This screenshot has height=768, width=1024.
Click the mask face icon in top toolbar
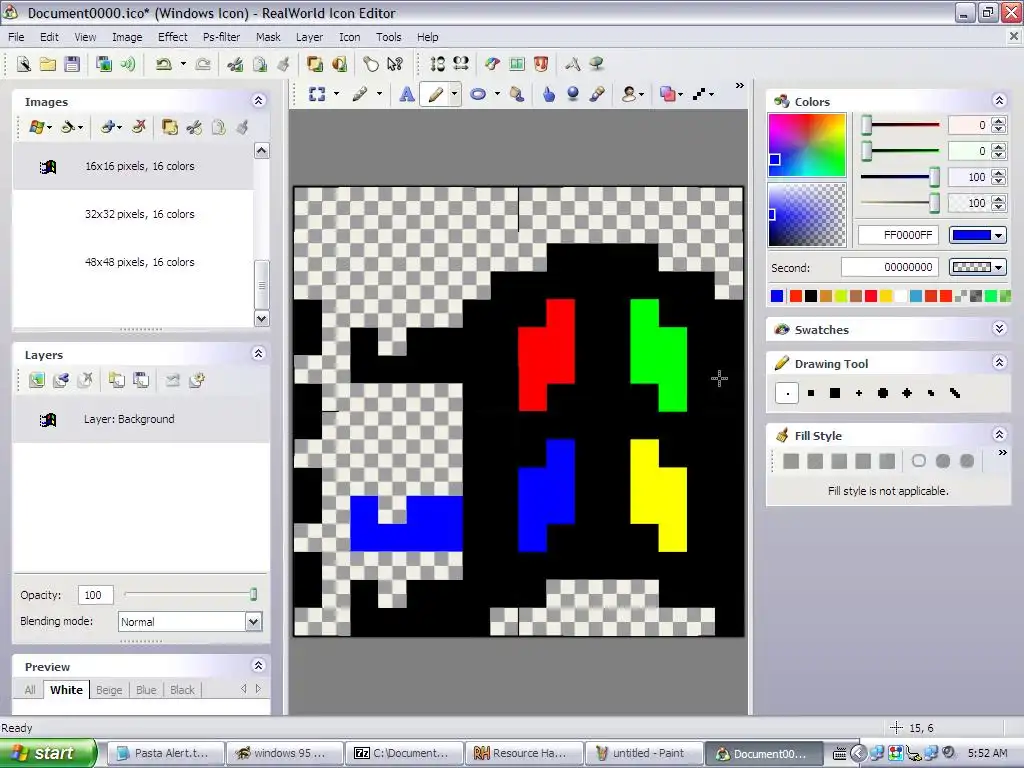[x=541, y=64]
